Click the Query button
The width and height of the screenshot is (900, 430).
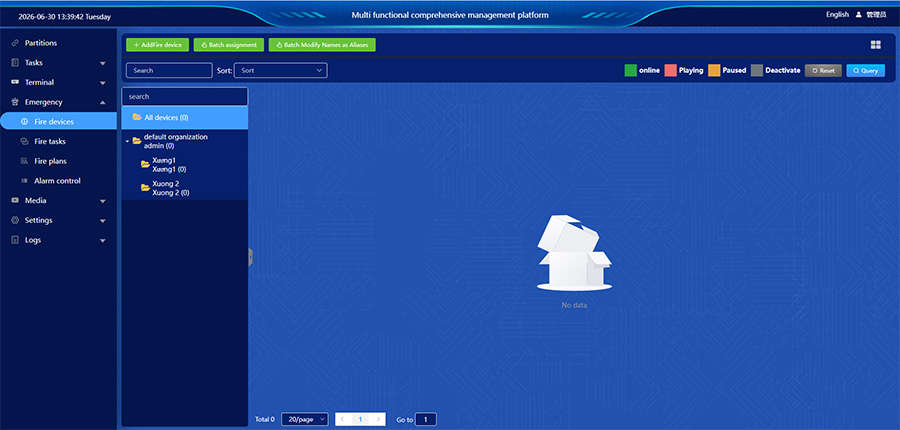pos(866,71)
